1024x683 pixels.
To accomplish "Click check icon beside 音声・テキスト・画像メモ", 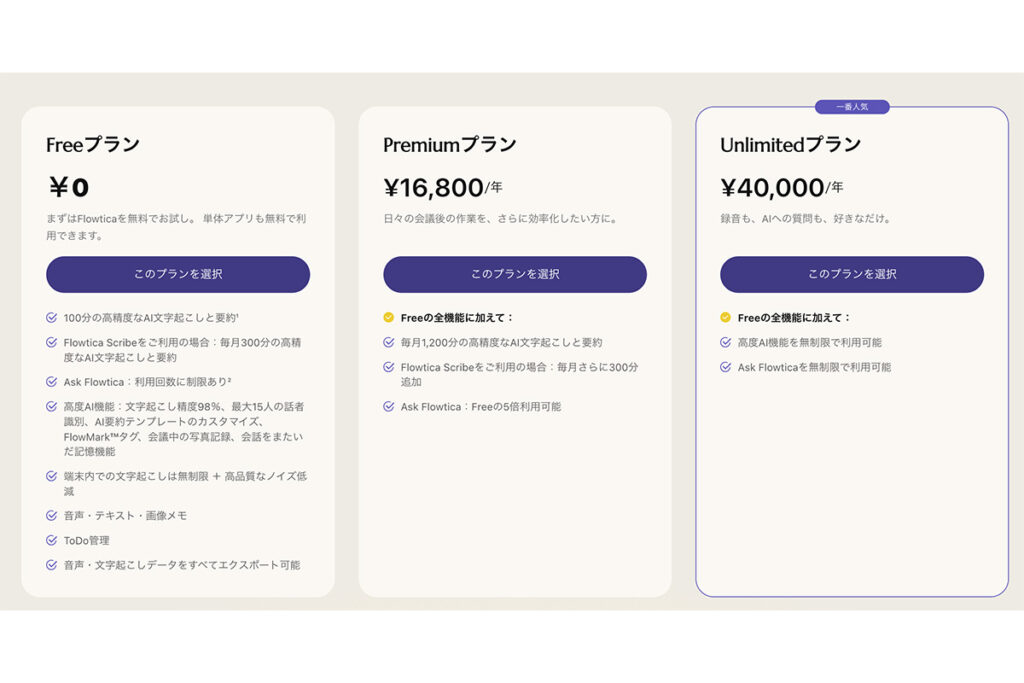I will (52, 515).
